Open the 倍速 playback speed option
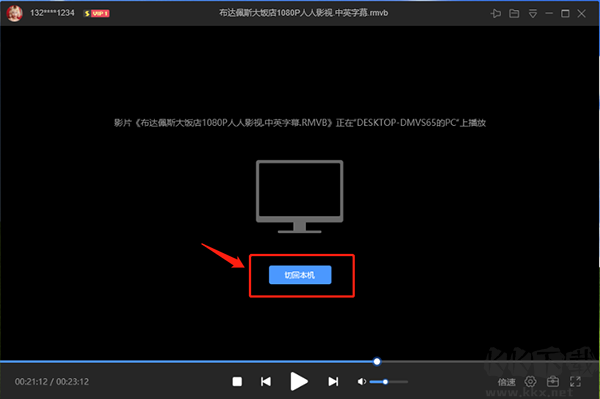The image size is (600, 399). (x=506, y=382)
